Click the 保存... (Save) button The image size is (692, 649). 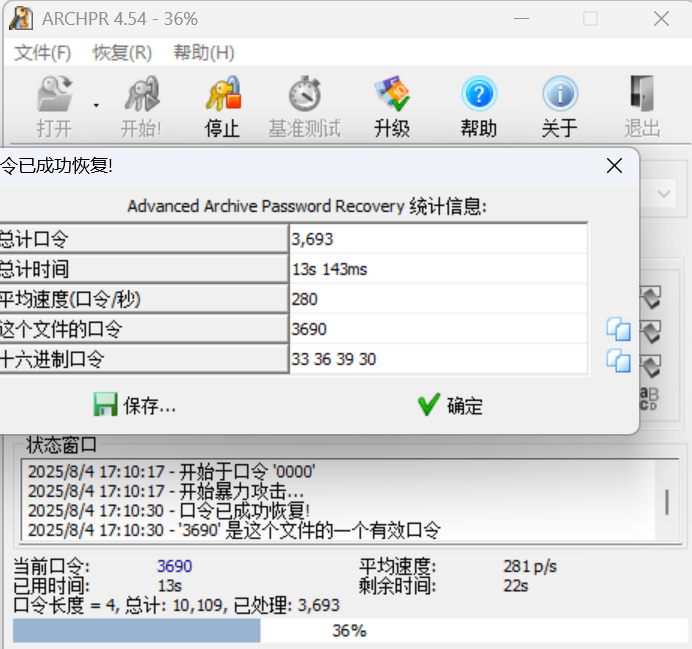pyautogui.click(x=135, y=405)
